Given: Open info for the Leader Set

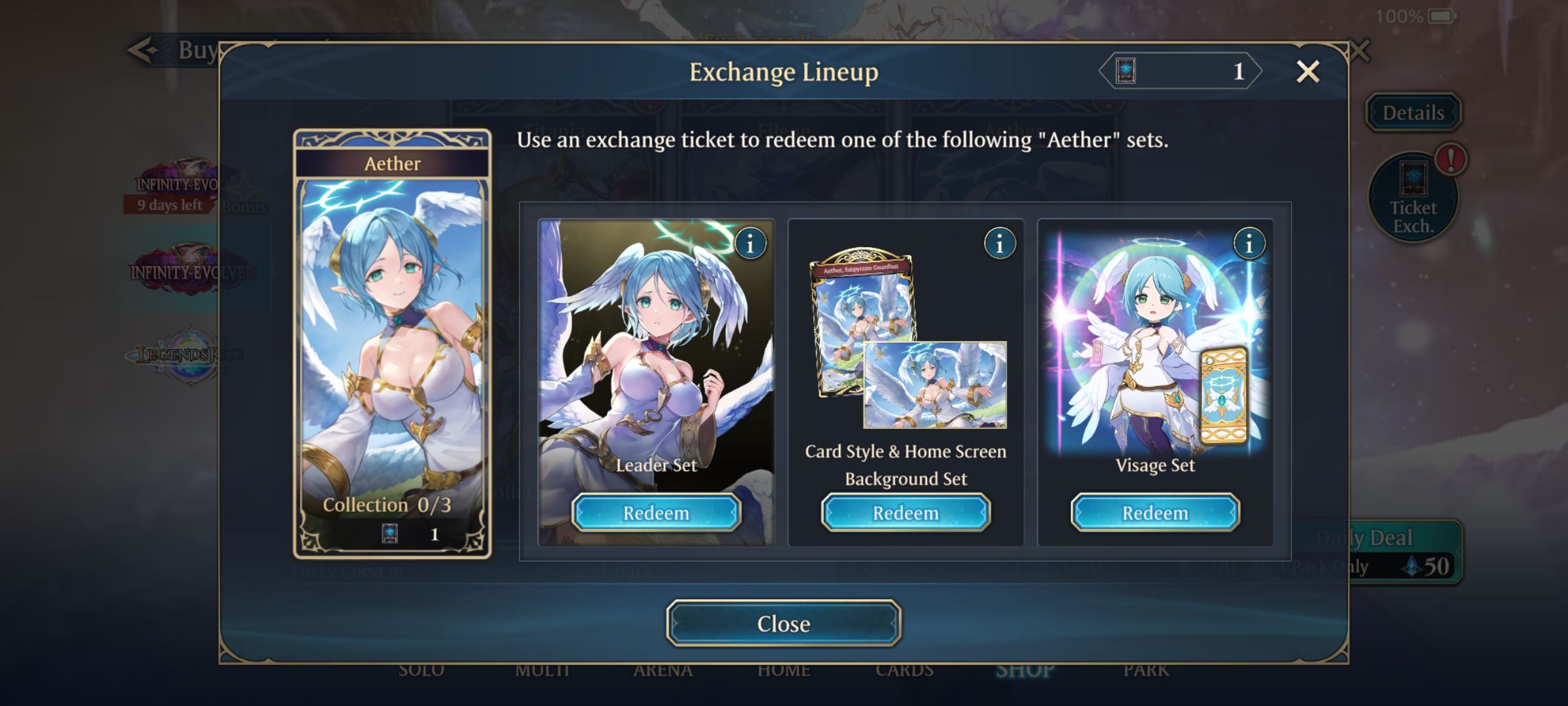Looking at the screenshot, I should point(750,244).
